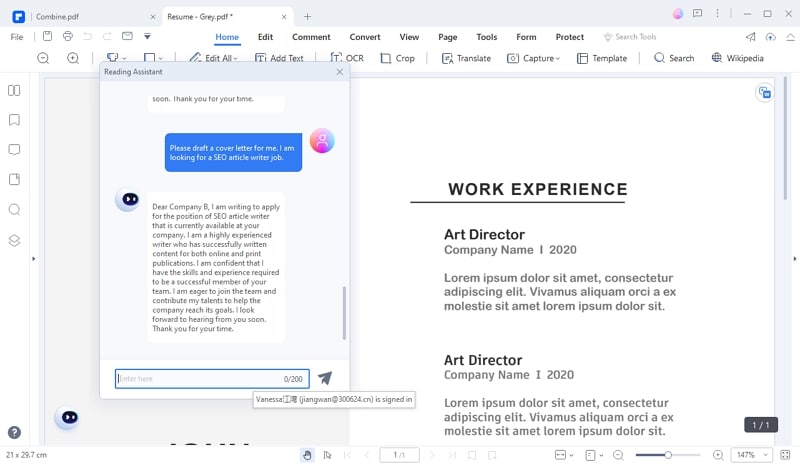Open the attachments sidebar panel
Image resolution: width=800 pixels, height=465 pixels.
(14, 179)
